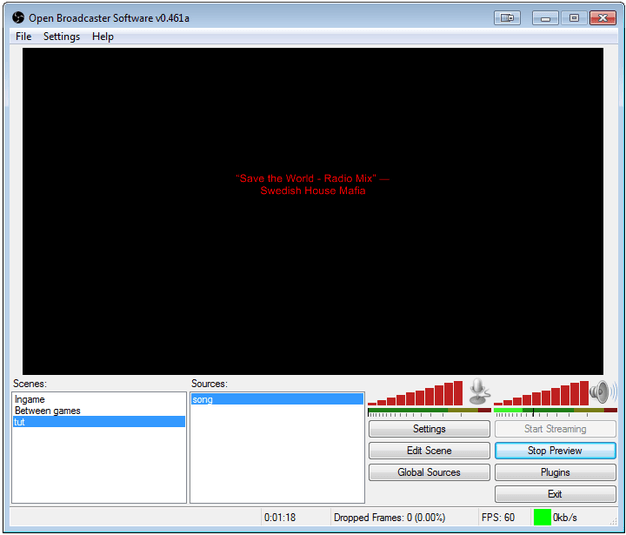
Task: Click the FPS: 60 status text
Action: 498,517
